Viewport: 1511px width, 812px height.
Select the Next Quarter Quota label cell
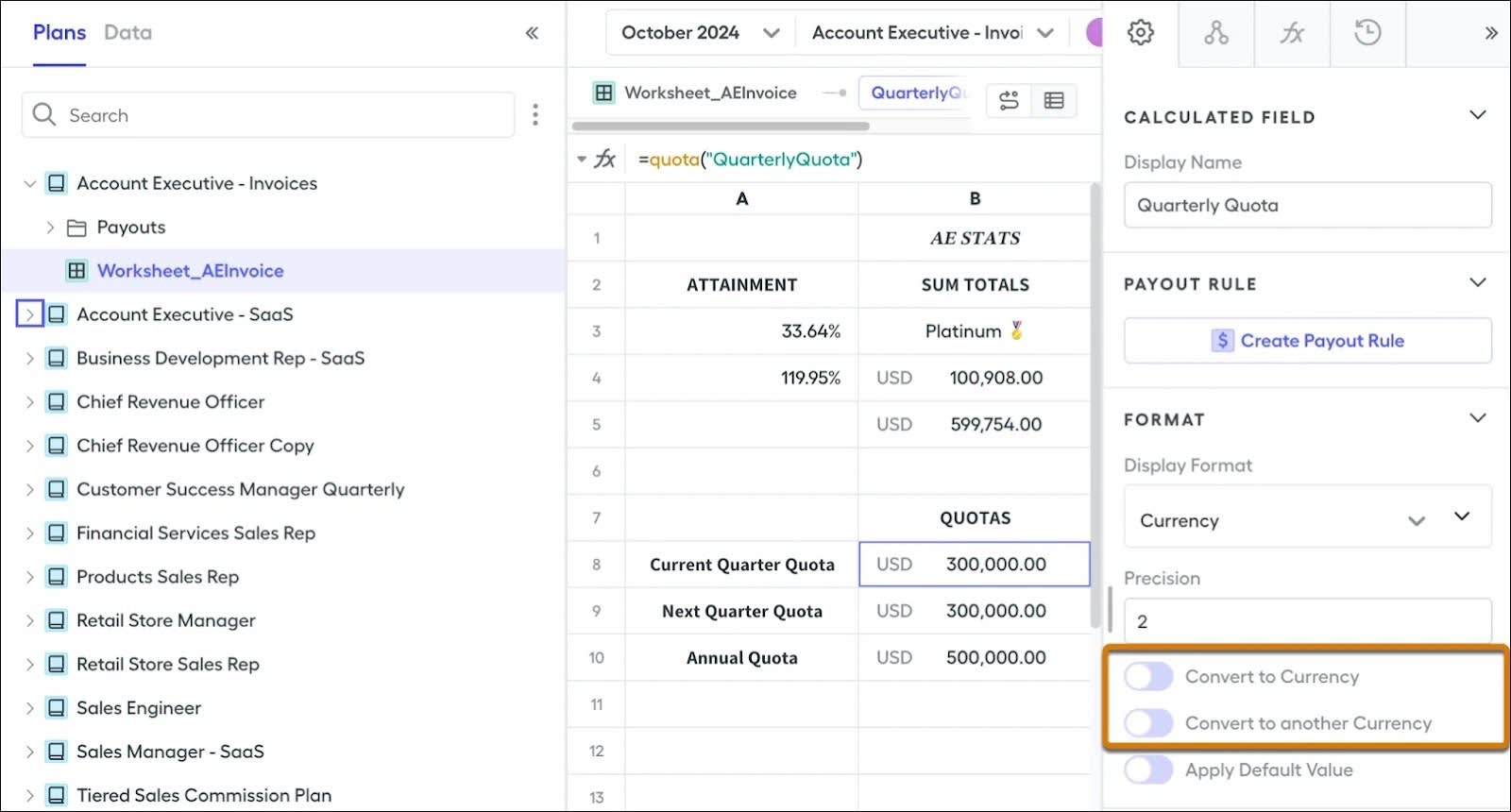pos(741,612)
